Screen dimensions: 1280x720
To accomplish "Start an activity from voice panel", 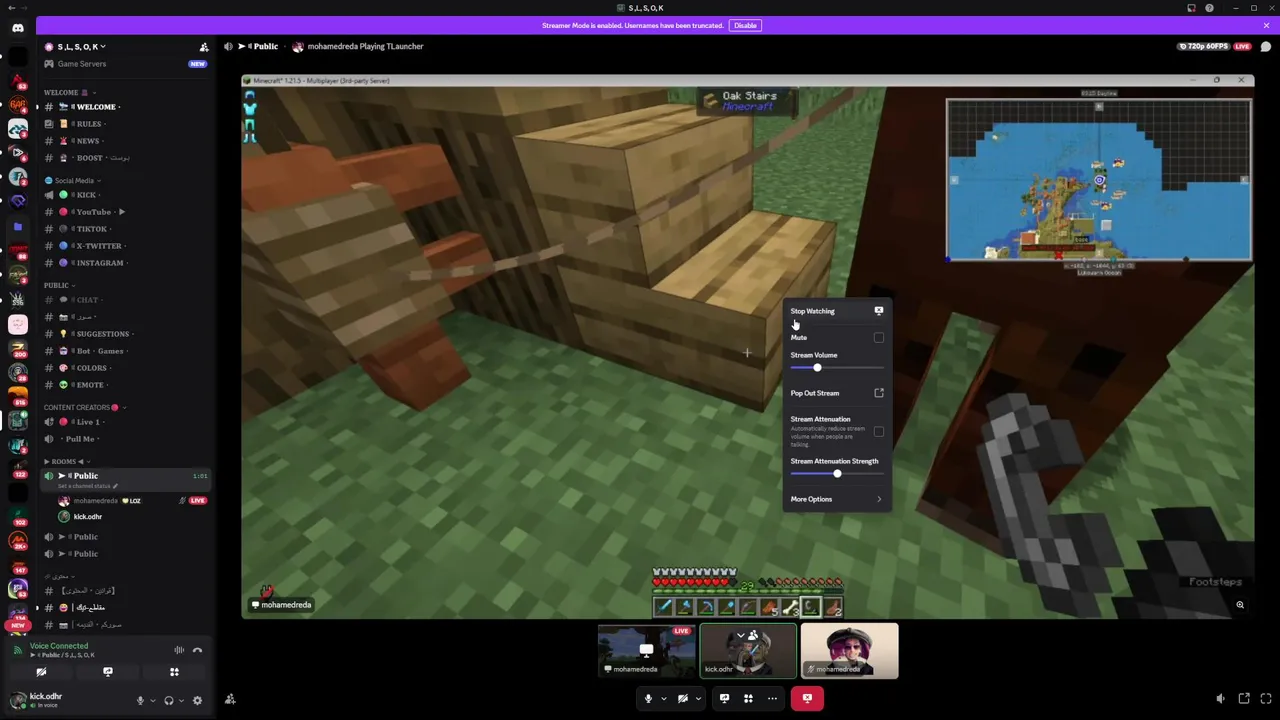I will coord(174,672).
